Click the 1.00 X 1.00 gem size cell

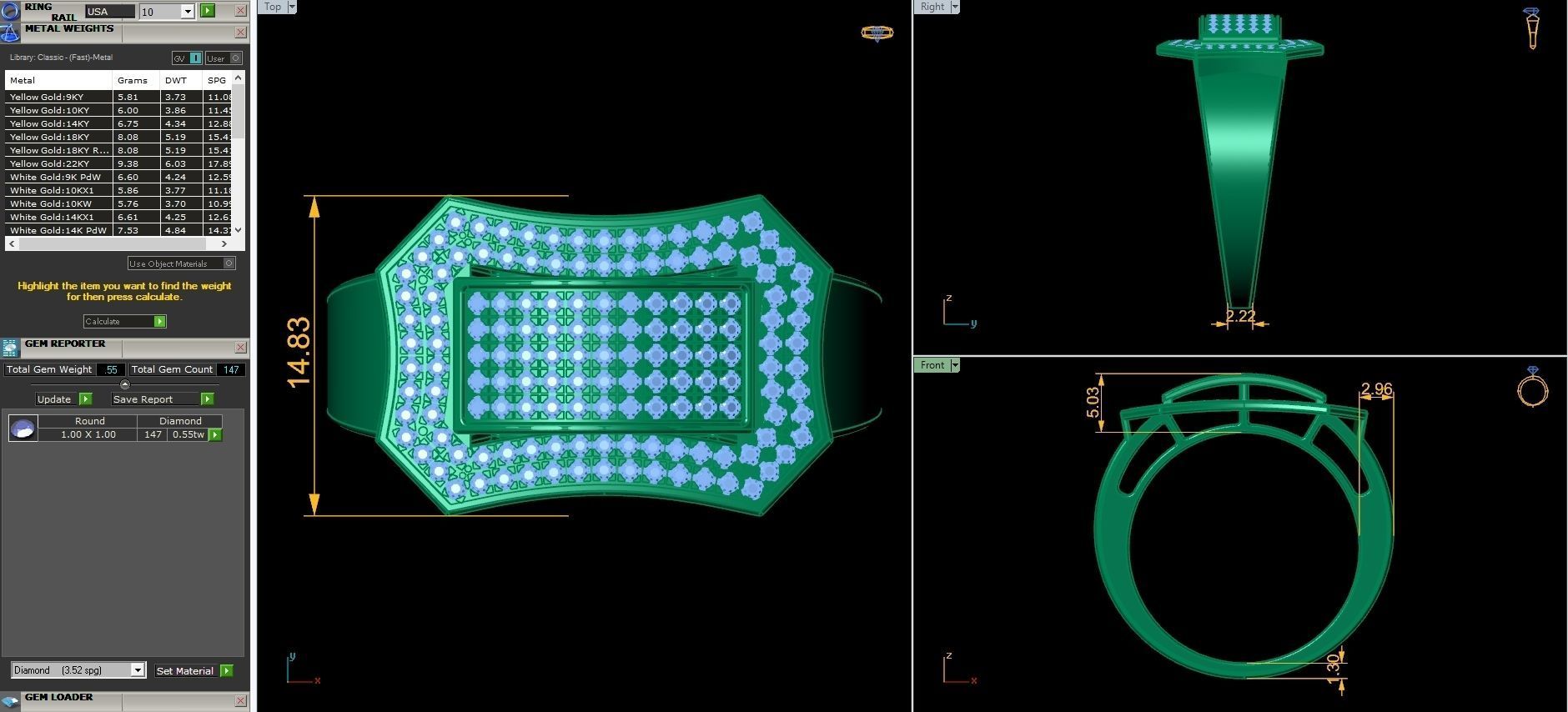(x=88, y=434)
